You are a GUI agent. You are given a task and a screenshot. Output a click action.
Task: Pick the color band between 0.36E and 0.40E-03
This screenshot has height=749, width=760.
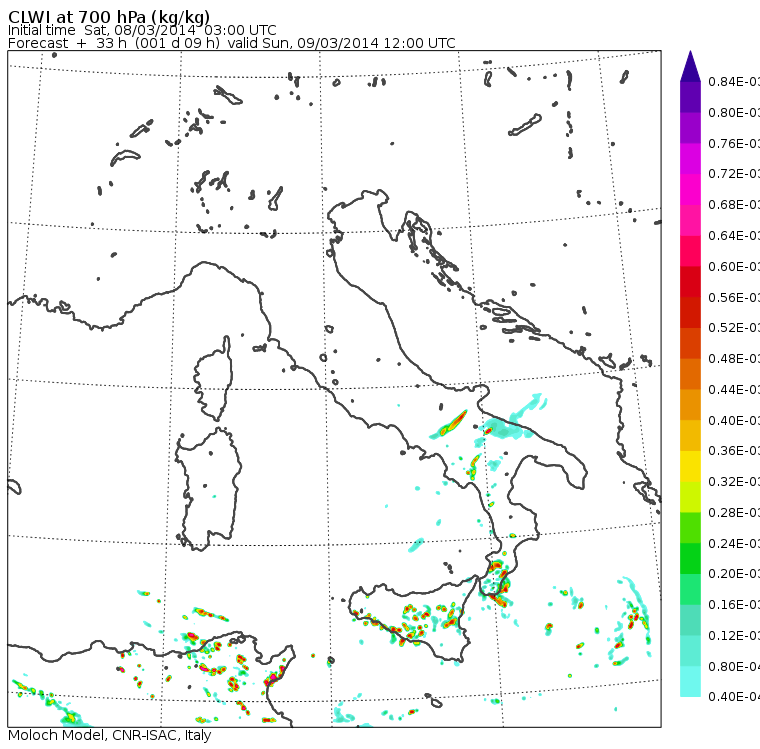click(690, 436)
